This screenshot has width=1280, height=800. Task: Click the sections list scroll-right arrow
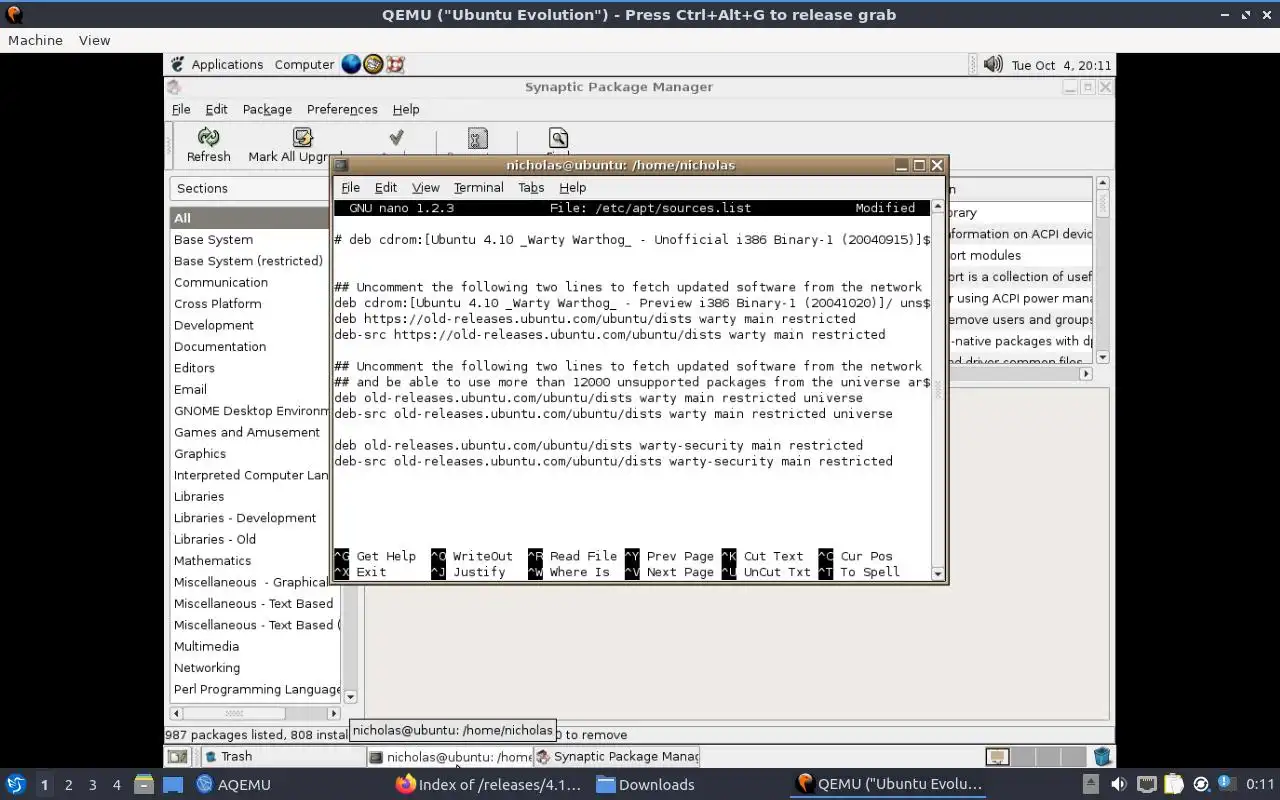(x=334, y=713)
